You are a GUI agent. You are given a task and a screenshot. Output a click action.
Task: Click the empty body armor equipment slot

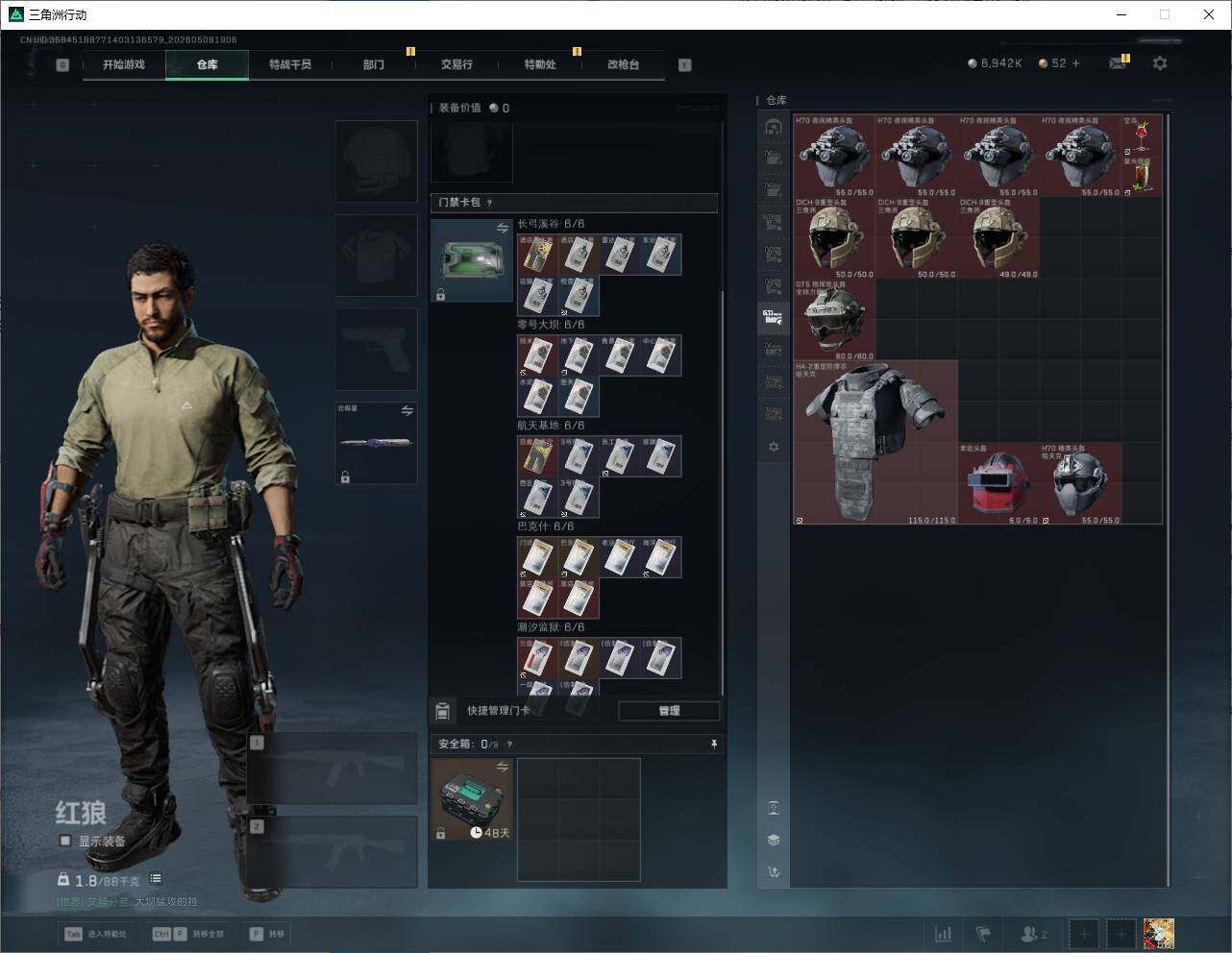point(376,255)
